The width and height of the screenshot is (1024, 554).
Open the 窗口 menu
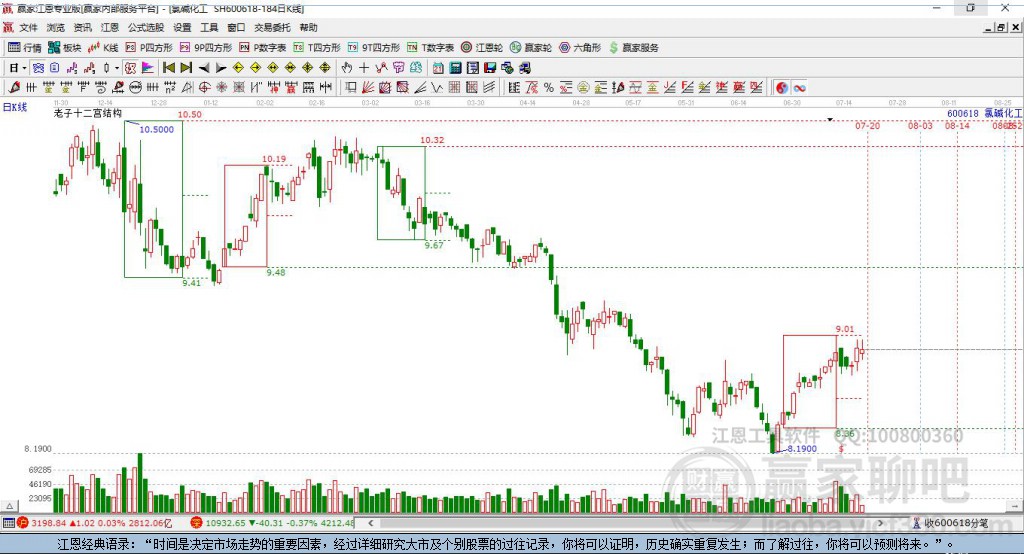click(x=236, y=27)
